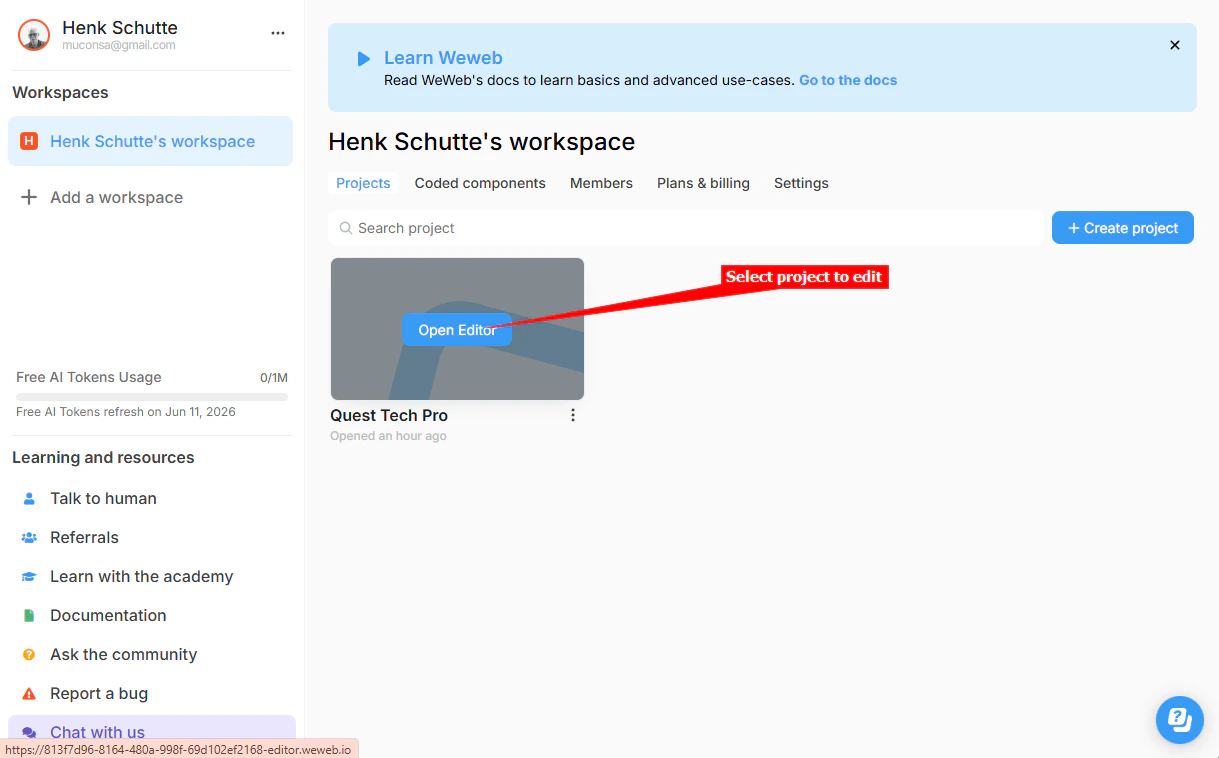The image size is (1219, 758).
Task: Click the academy graduation cap icon
Action: (x=29, y=576)
